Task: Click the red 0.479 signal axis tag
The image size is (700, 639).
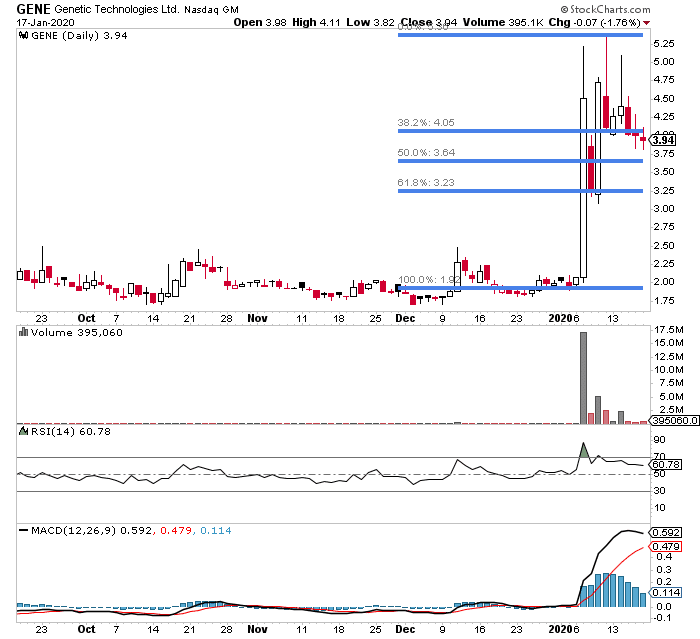Action: point(666,547)
